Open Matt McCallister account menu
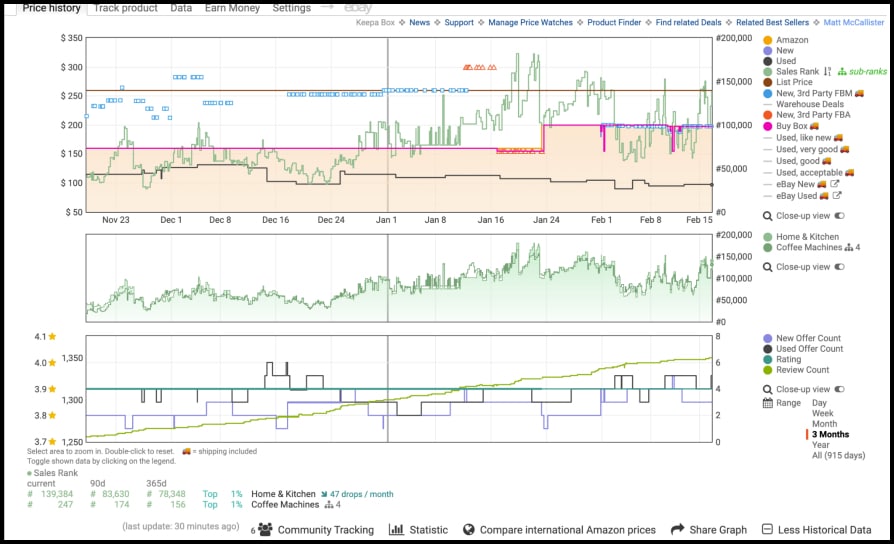 854,22
